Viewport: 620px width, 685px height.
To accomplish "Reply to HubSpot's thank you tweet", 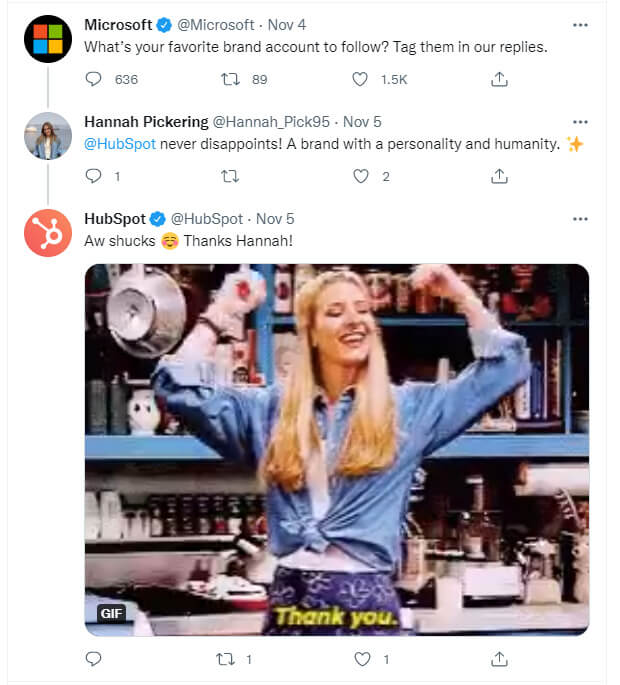I will point(94,659).
